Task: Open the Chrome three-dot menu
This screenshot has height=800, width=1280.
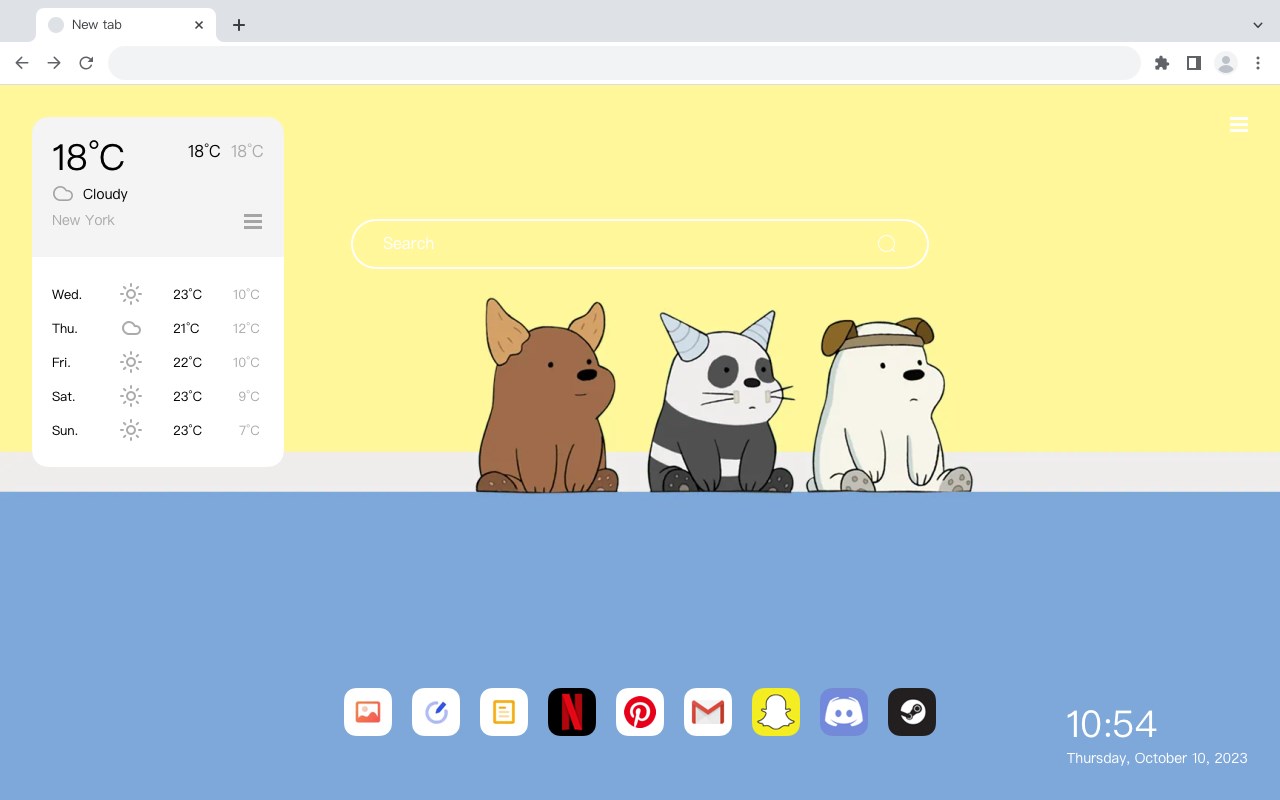Action: click(1258, 63)
